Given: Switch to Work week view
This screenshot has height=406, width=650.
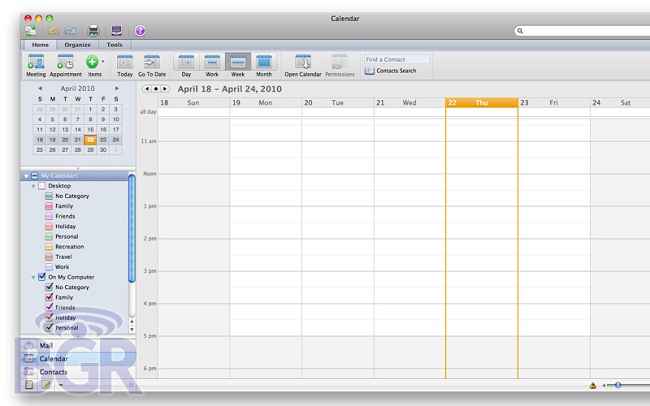Looking at the screenshot, I should 212,66.
